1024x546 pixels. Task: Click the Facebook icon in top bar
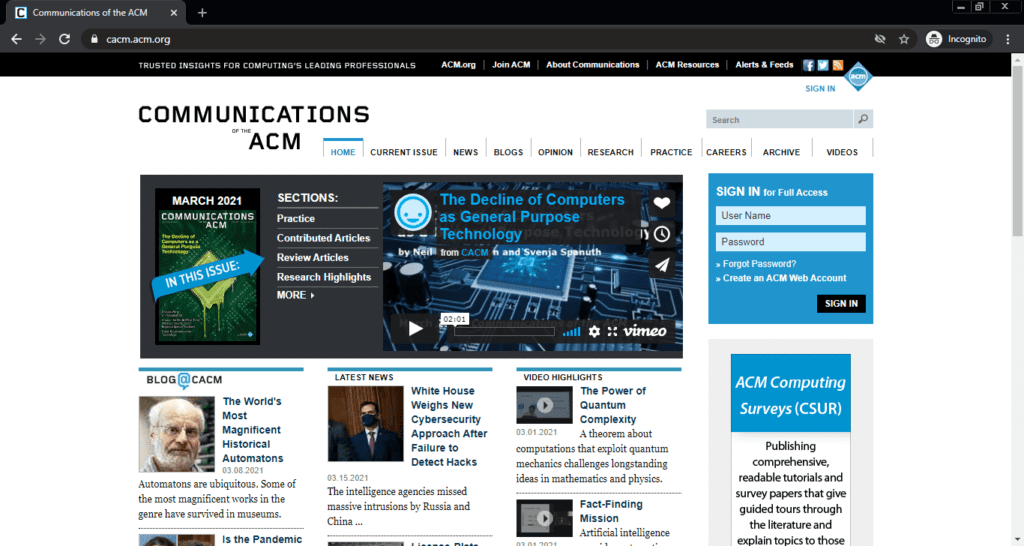[808, 65]
